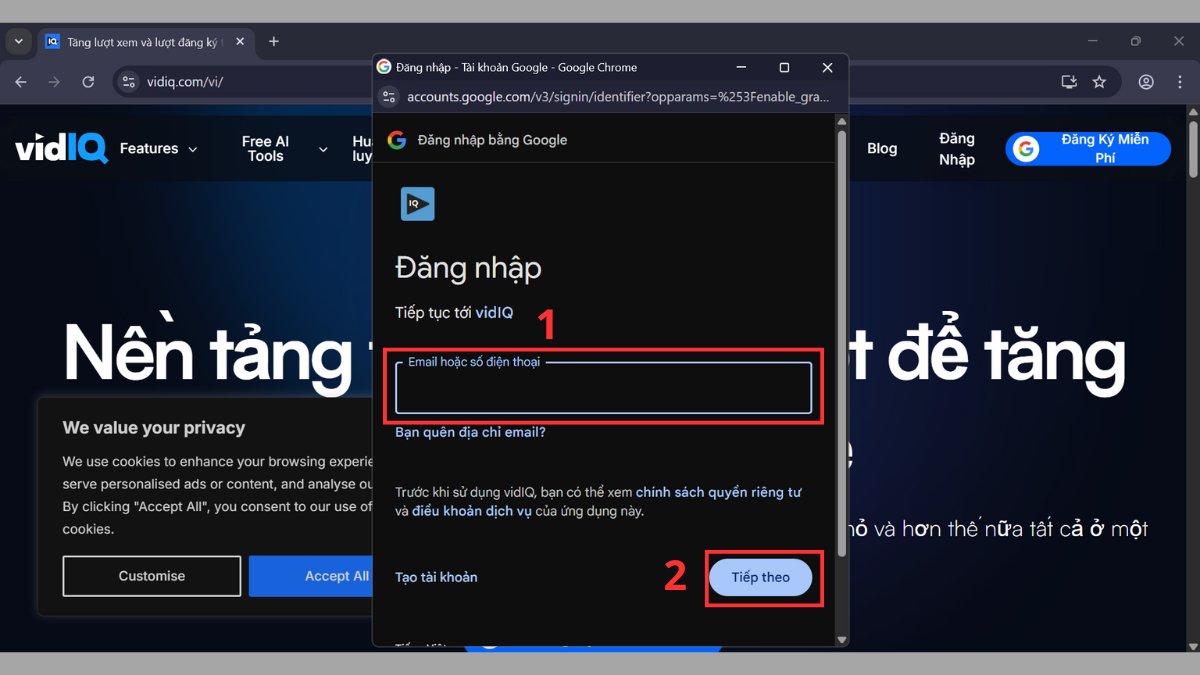The image size is (1200, 675).
Task: Click the Đăng nhập heading text
Action: click(468, 268)
